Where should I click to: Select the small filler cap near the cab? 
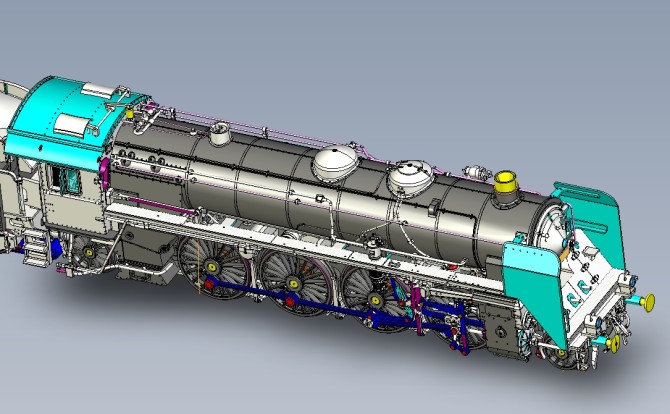tap(218, 131)
